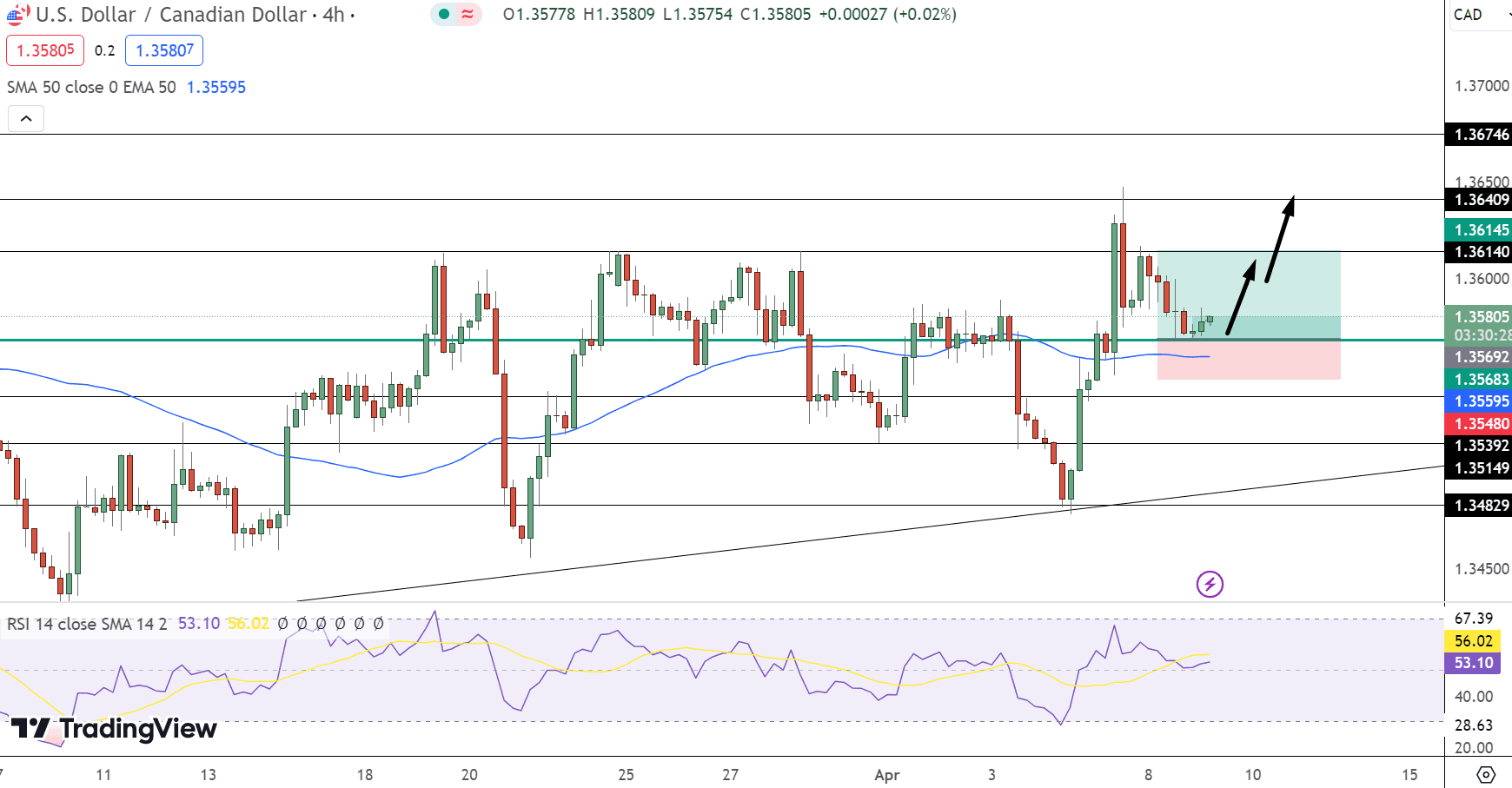Click the high price H1.35809 value
This screenshot has width=1512, height=788.
click(x=619, y=15)
